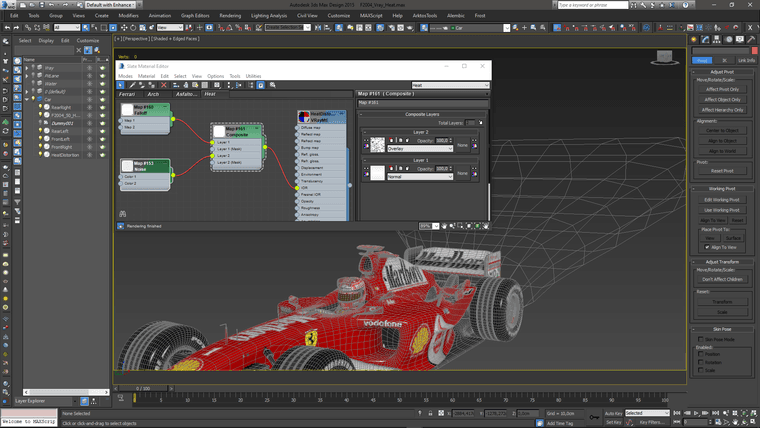The height and width of the screenshot is (428, 760).
Task: Click the red delete icon in material editor toolbar
Action: coord(164,85)
